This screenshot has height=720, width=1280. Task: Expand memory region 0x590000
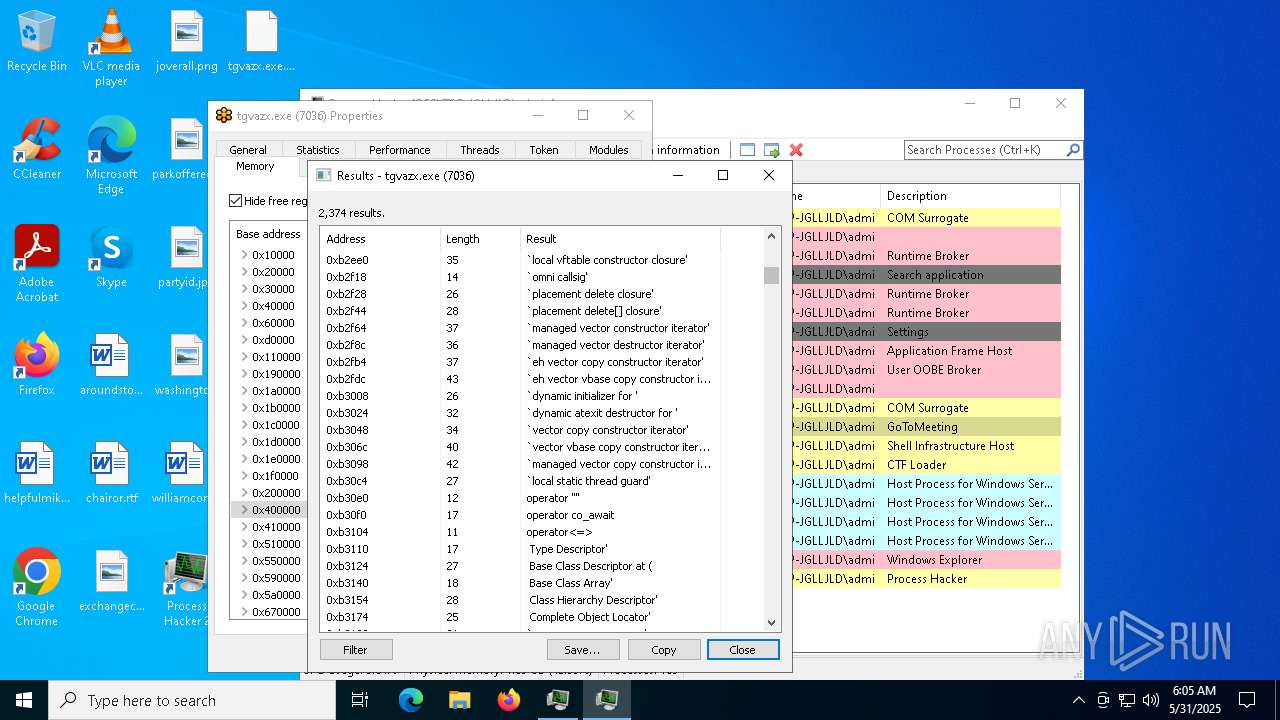point(244,578)
